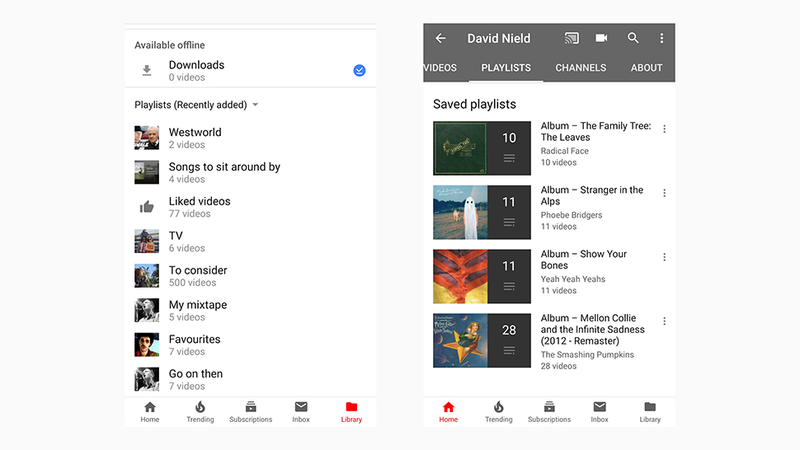Switch to the Channels tab
This screenshot has height=450, width=800.
pyautogui.click(x=581, y=68)
